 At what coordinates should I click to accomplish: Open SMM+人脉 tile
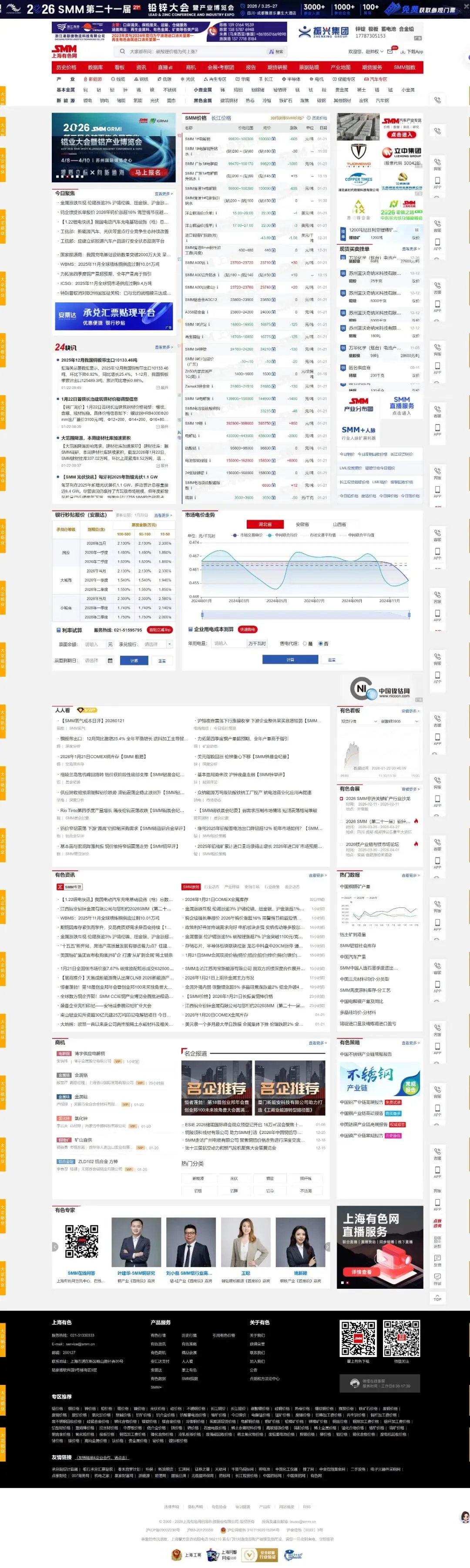click(x=359, y=432)
